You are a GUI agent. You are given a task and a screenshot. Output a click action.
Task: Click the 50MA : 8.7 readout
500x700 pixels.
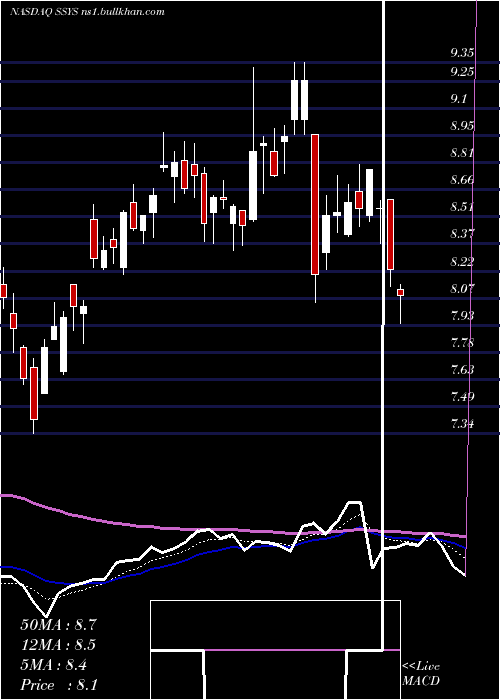(58, 625)
